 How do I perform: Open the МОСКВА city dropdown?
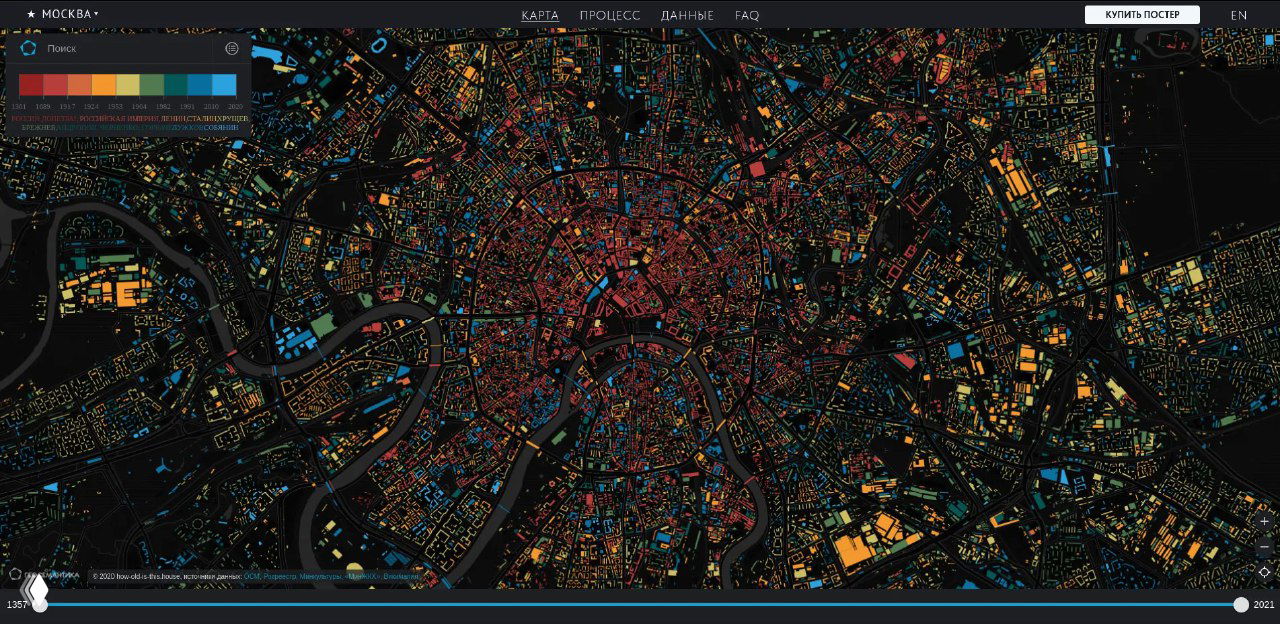coord(70,14)
